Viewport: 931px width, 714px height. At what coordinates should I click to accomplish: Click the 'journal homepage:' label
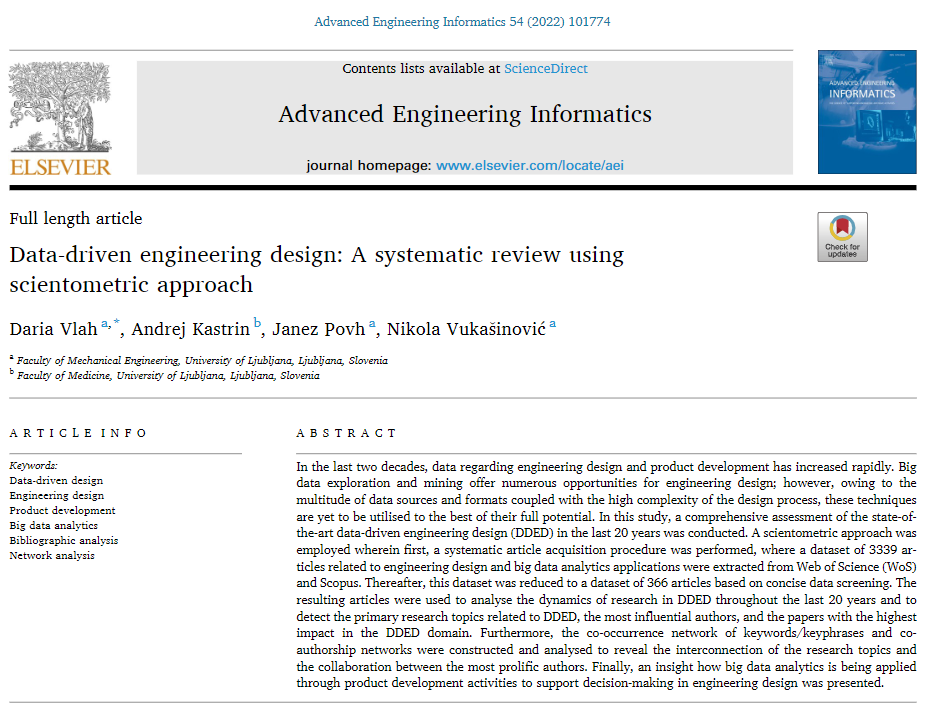point(369,166)
